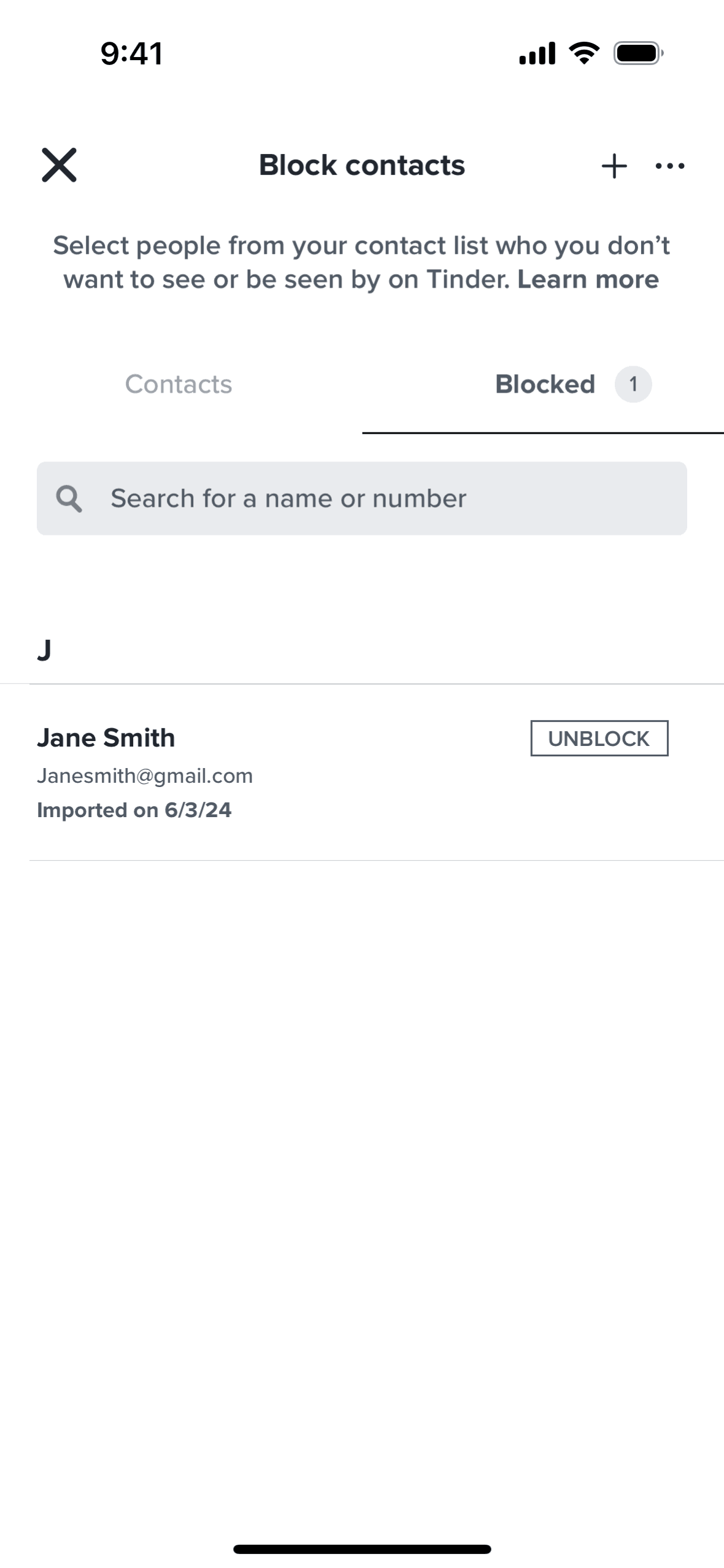Close the Block contacts screen

pyautogui.click(x=59, y=165)
